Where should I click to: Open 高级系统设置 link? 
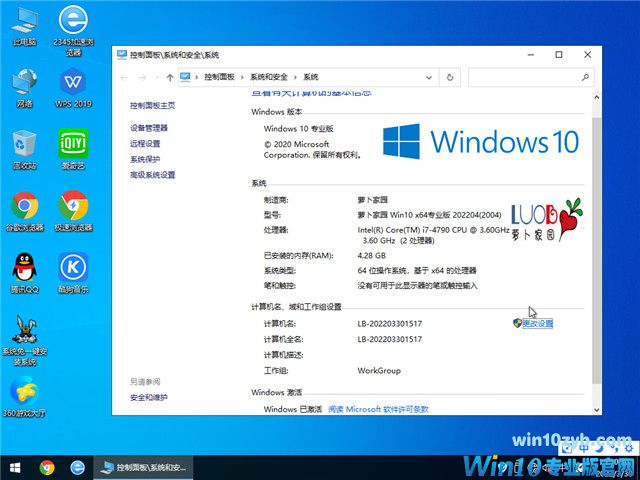152,175
